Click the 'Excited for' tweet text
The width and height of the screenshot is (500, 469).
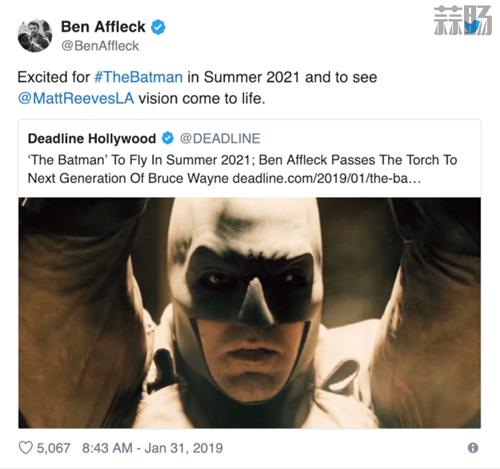pyautogui.click(x=54, y=77)
